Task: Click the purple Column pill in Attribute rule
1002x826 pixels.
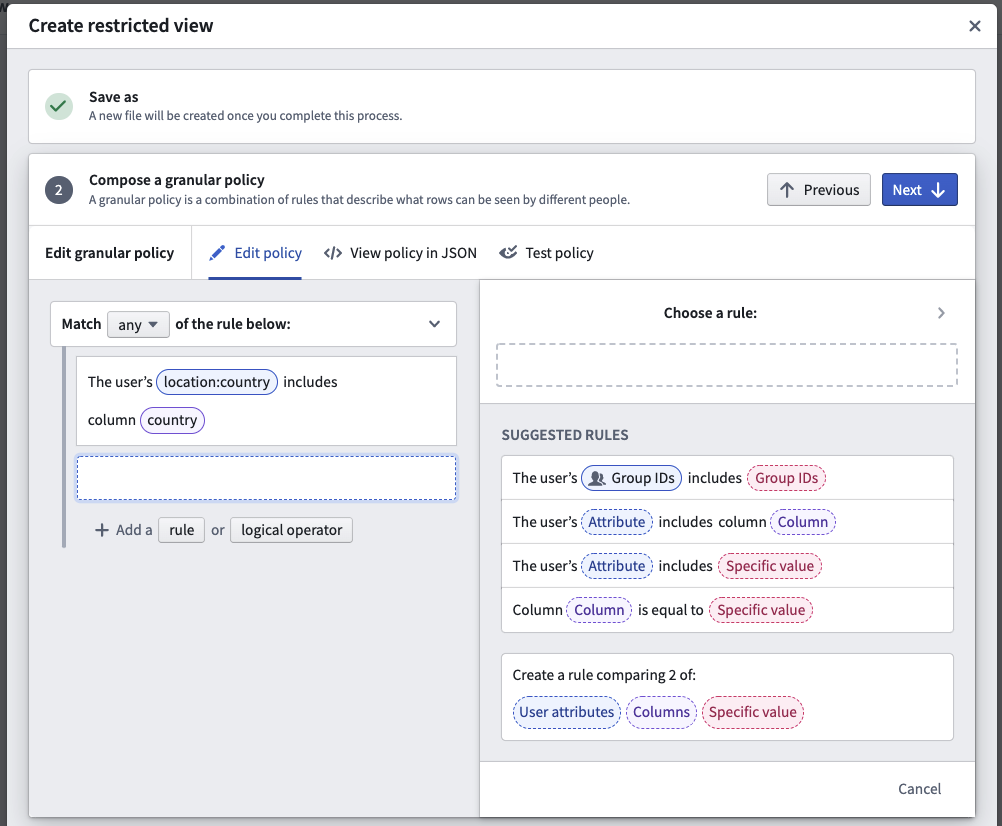Action: pos(803,522)
